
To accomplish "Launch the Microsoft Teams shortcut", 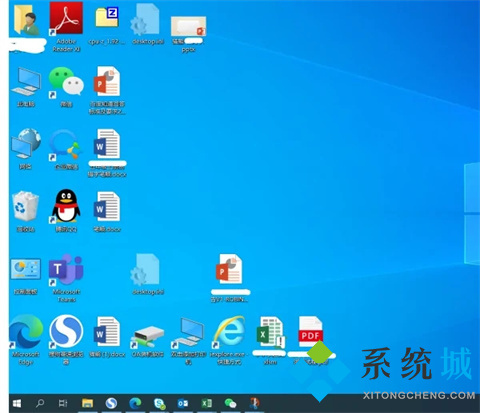I will click(x=66, y=270).
